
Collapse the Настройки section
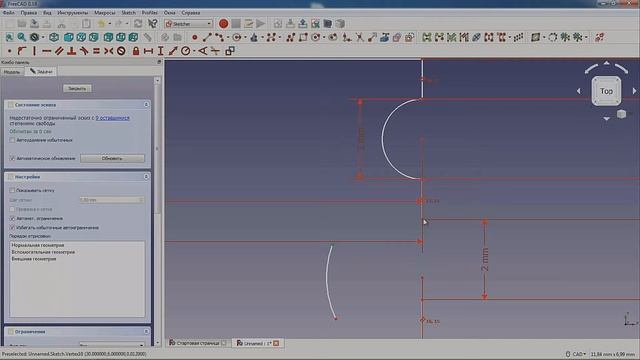click(146, 177)
